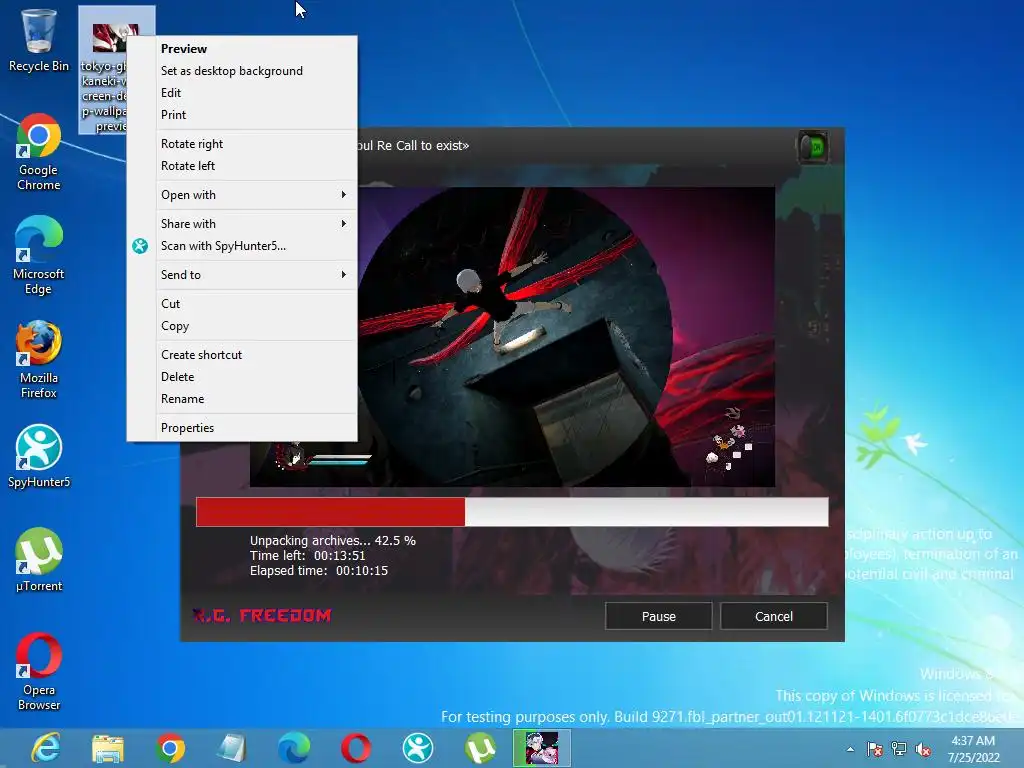1024x768 pixels.
Task: Show hidden tray icons arrow
Action: 850,749
